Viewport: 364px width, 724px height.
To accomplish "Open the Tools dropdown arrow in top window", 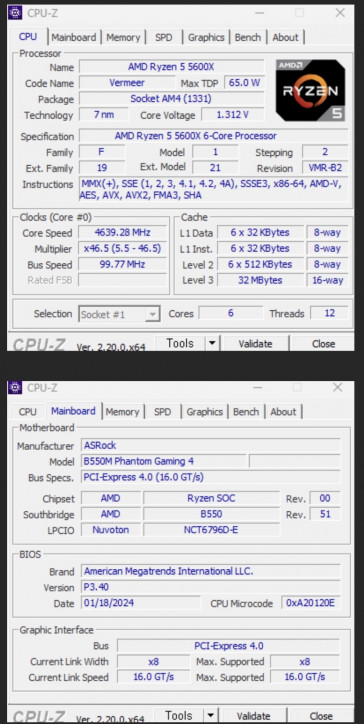I will (x=212, y=344).
